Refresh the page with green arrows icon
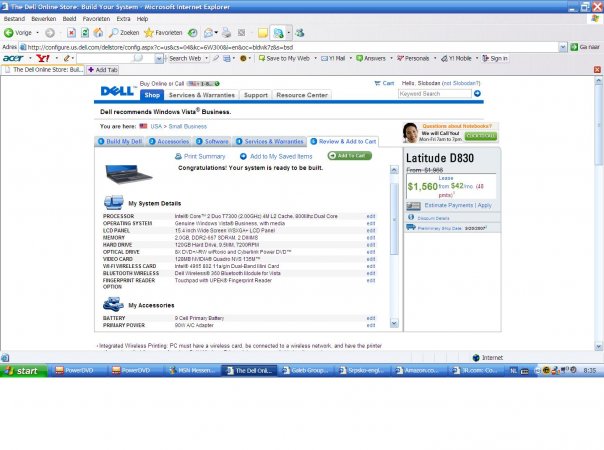604x450 pixels. [85, 33]
